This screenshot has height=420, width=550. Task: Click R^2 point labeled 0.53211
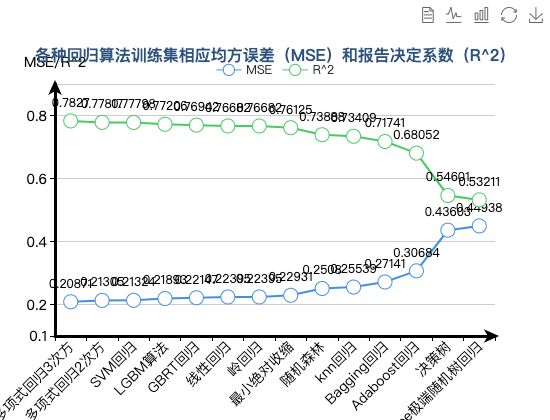[479, 200]
